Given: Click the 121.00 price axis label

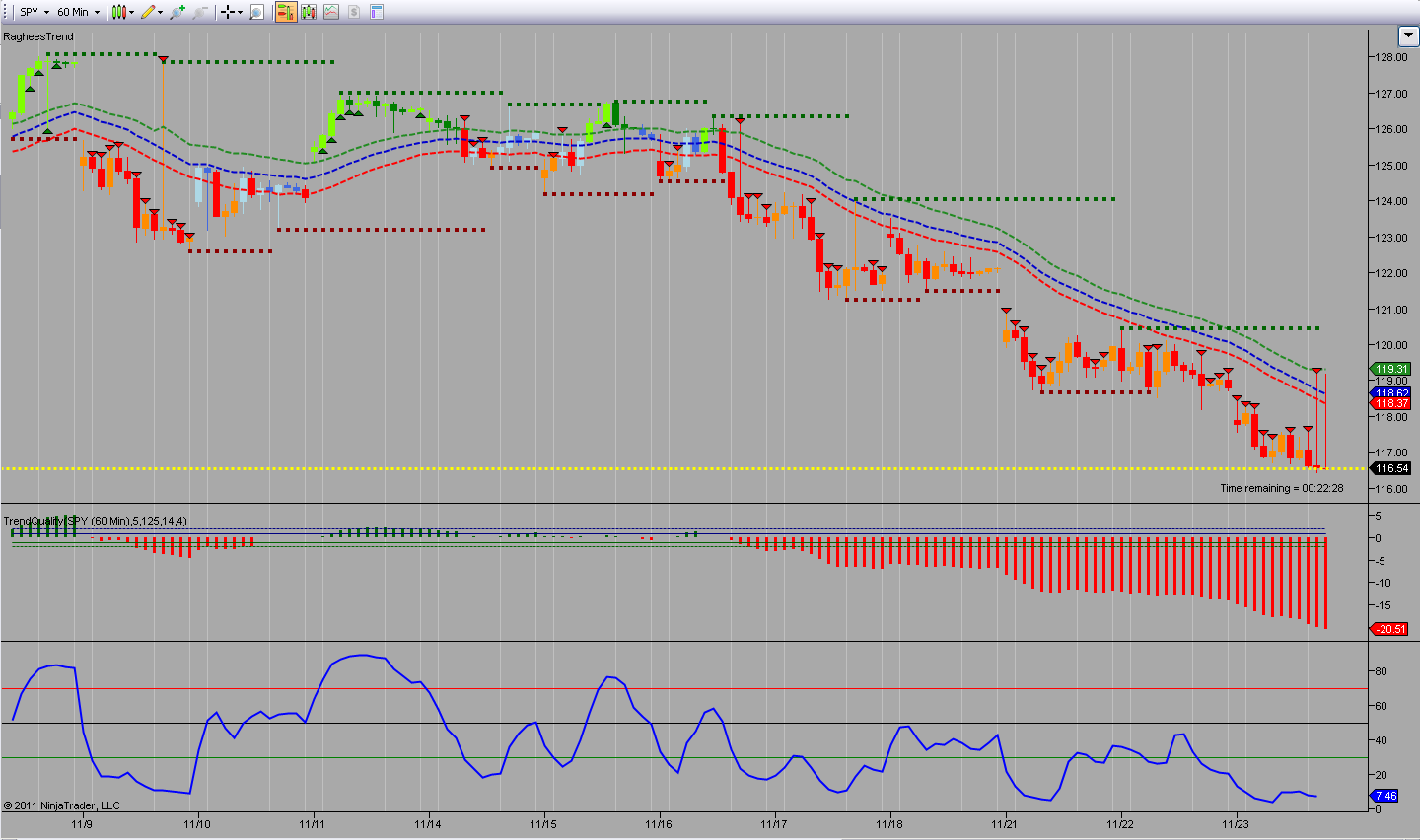Looking at the screenshot, I should pyautogui.click(x=1391, y=310).
